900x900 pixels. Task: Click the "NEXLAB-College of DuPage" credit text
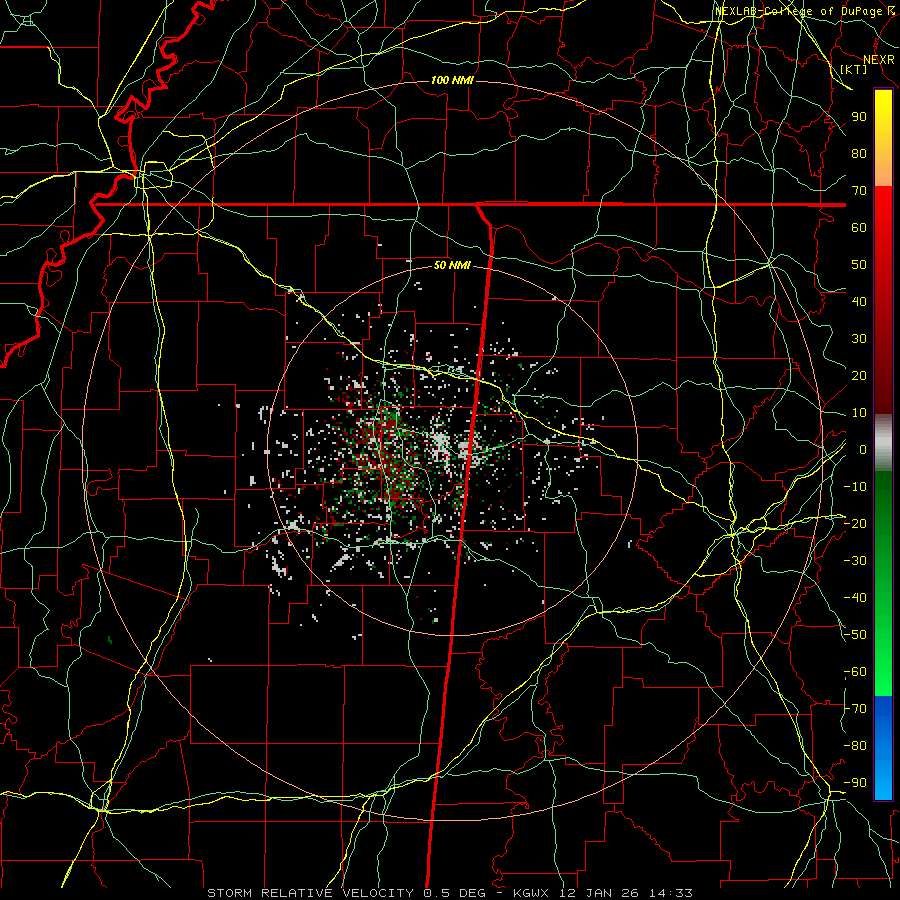point(800,11)
